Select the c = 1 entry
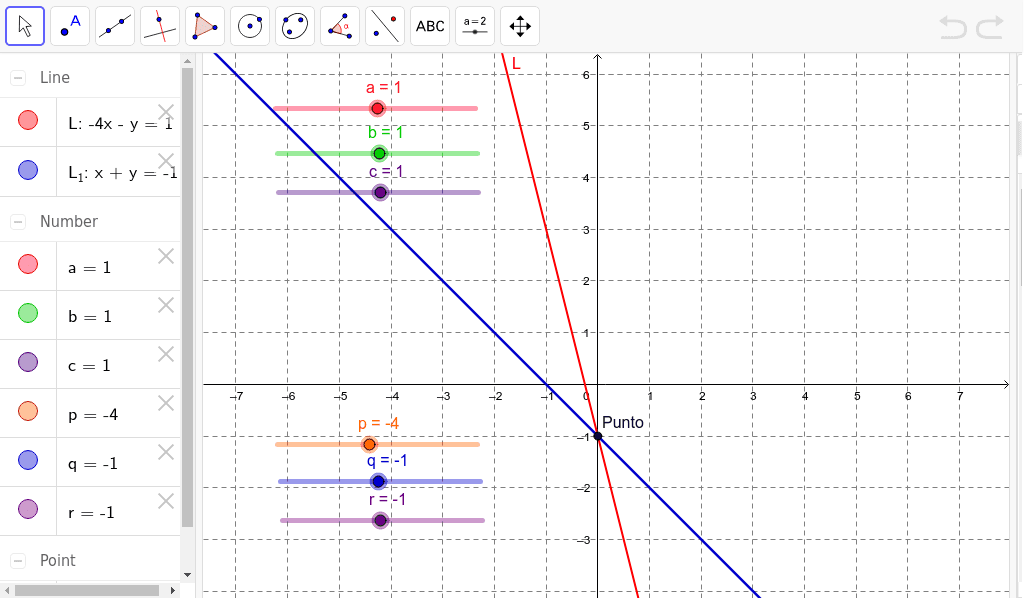 pyautogui.click(x=89, y=366)
